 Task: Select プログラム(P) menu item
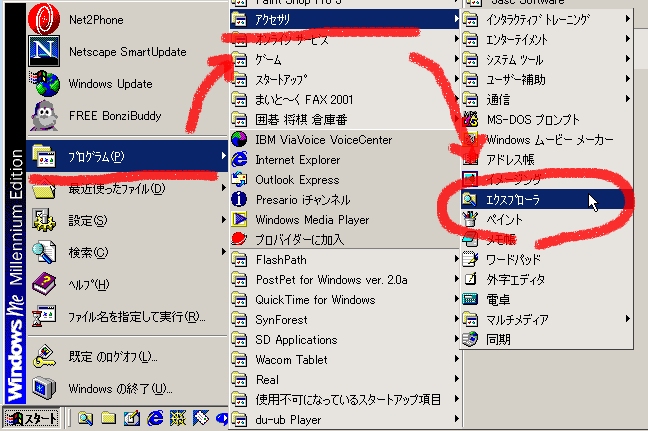(127, 156)
